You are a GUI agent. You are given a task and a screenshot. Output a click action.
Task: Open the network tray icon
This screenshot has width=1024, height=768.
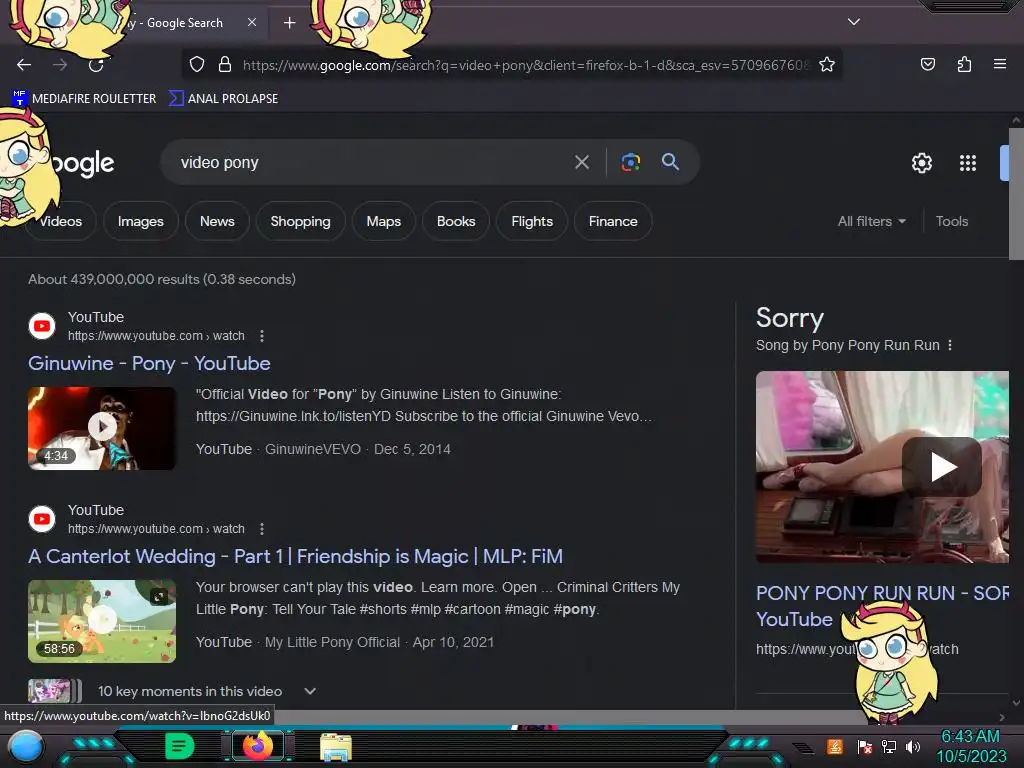(889, 746)
